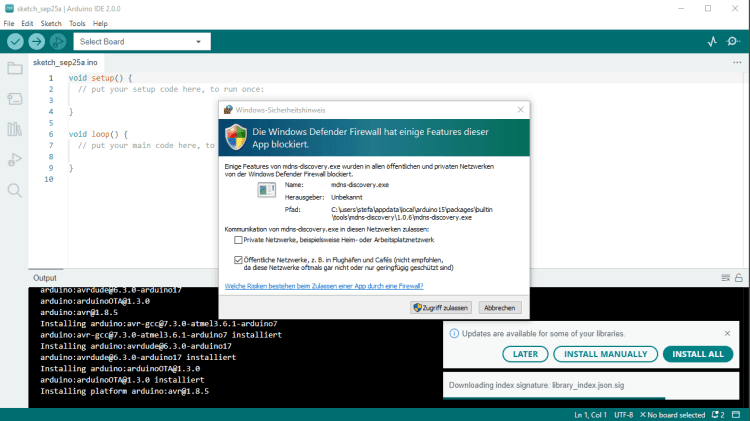Minimize the Arduino IDE window
Viewport: 750px width, 421px height.
[x=681, y=8]
